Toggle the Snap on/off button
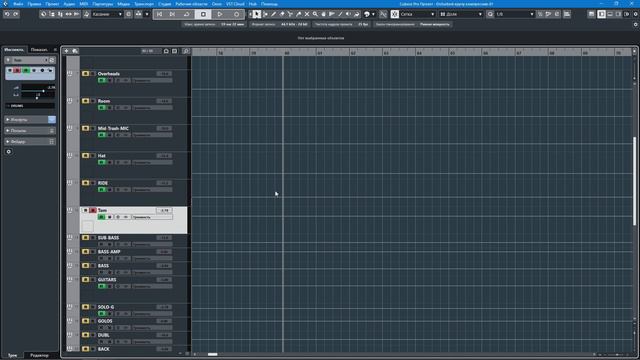Viewport: 640px width, 360px height. pos(395,14)
